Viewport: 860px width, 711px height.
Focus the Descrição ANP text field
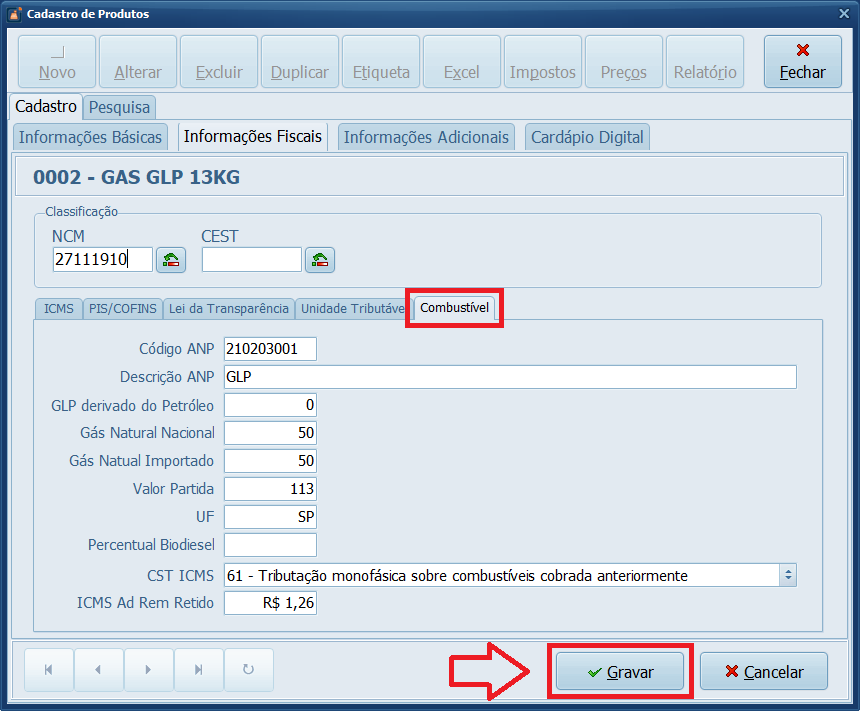[510, 376]
